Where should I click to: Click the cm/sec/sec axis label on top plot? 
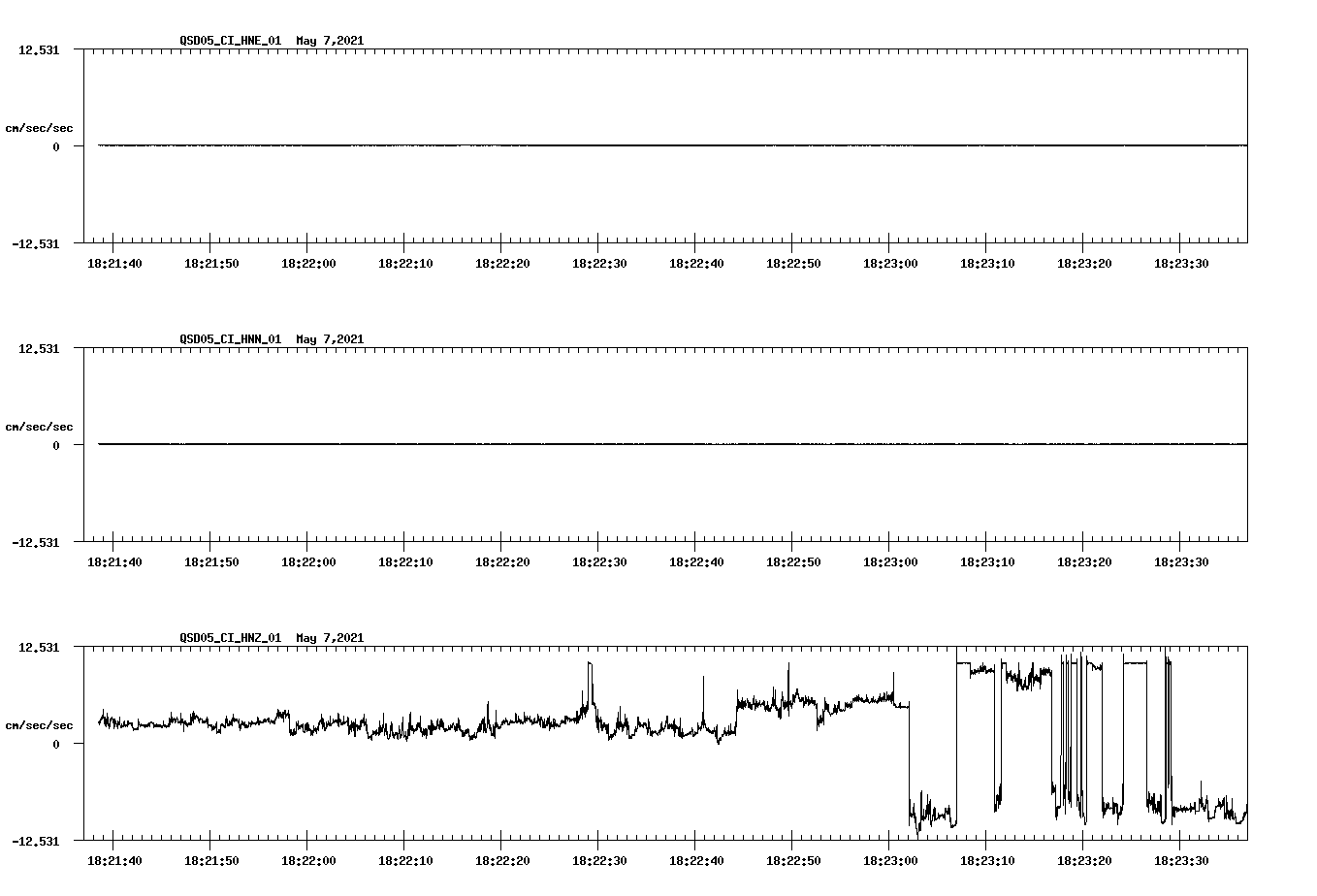(39, 127)
